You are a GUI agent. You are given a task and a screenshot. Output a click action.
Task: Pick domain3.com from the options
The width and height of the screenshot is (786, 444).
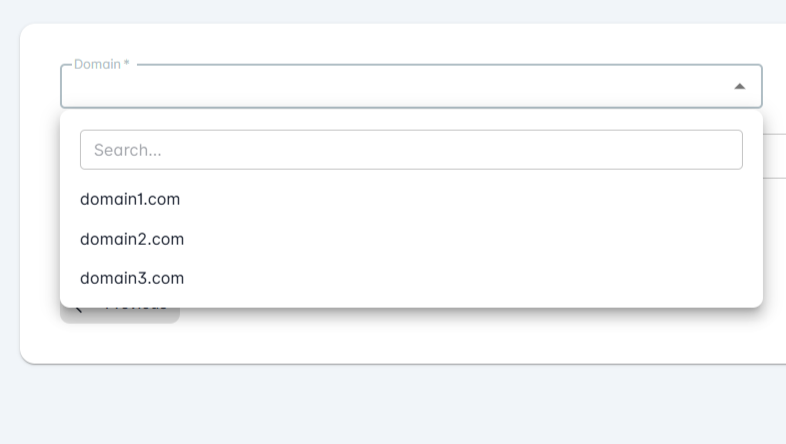132,278
